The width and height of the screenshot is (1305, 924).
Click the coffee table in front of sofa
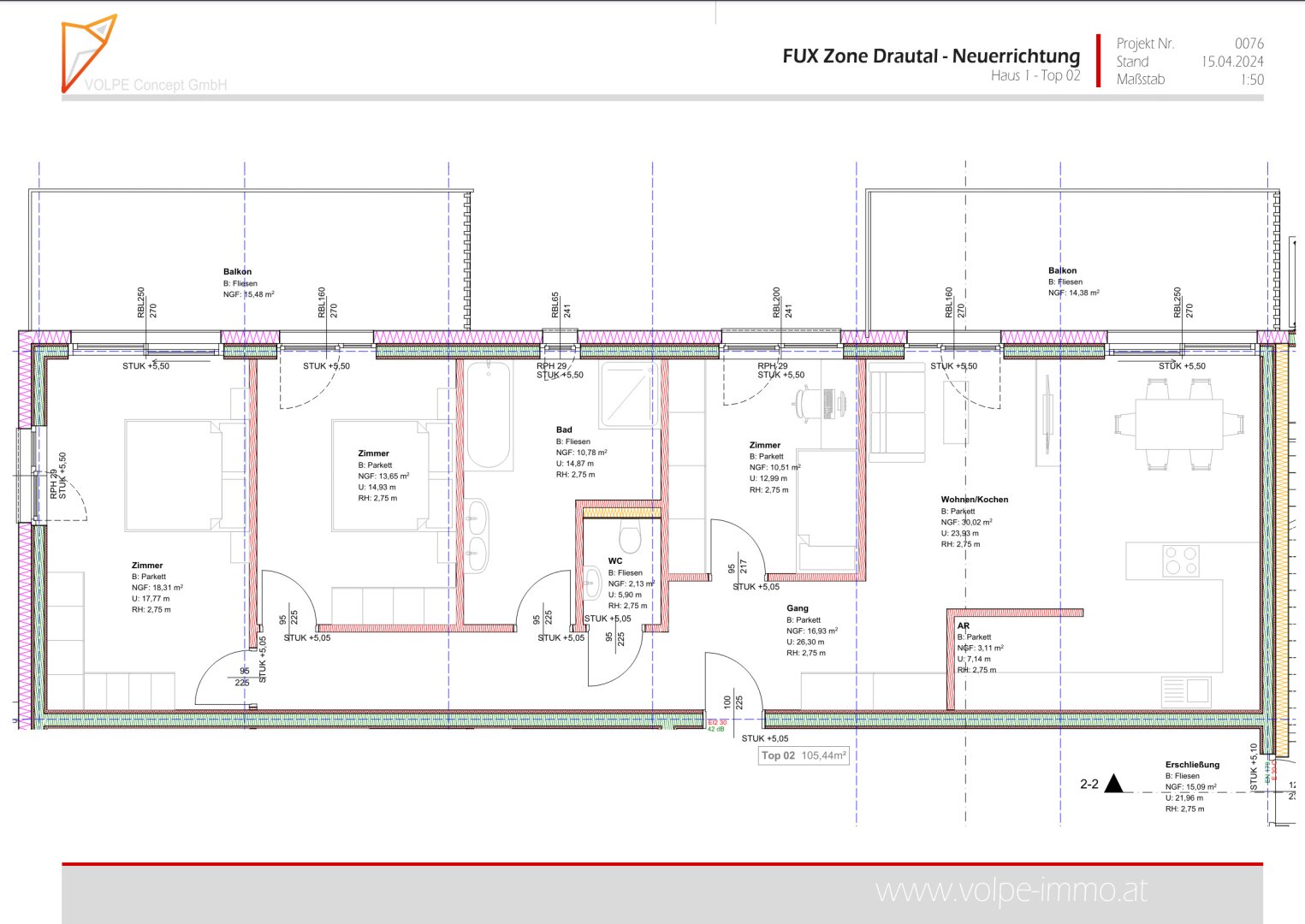tap(956, 412)
